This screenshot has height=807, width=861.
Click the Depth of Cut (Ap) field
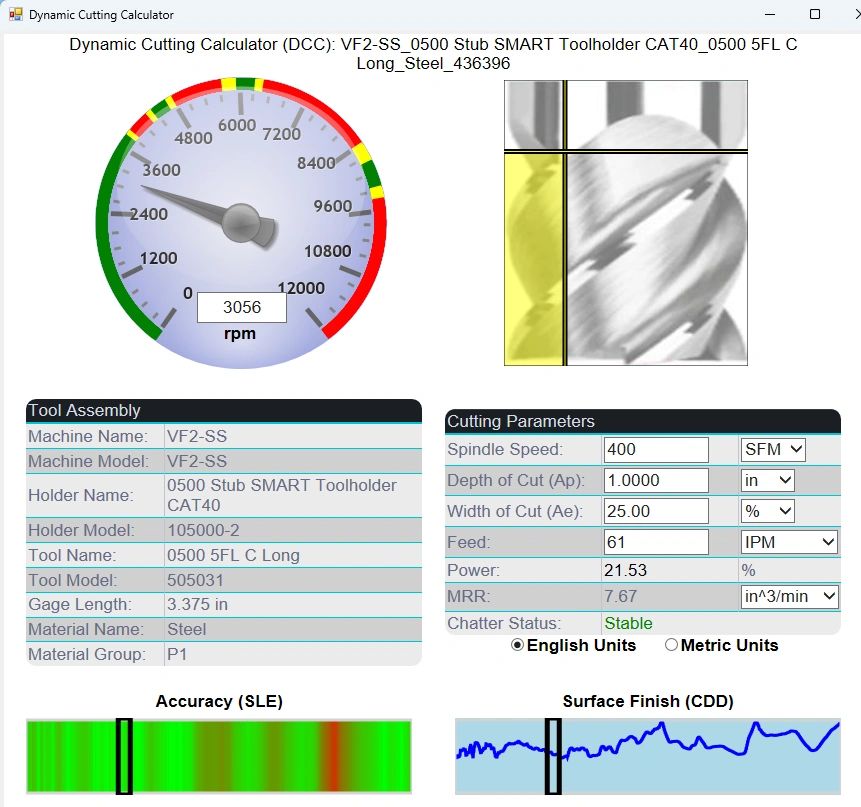coord(655,480)
